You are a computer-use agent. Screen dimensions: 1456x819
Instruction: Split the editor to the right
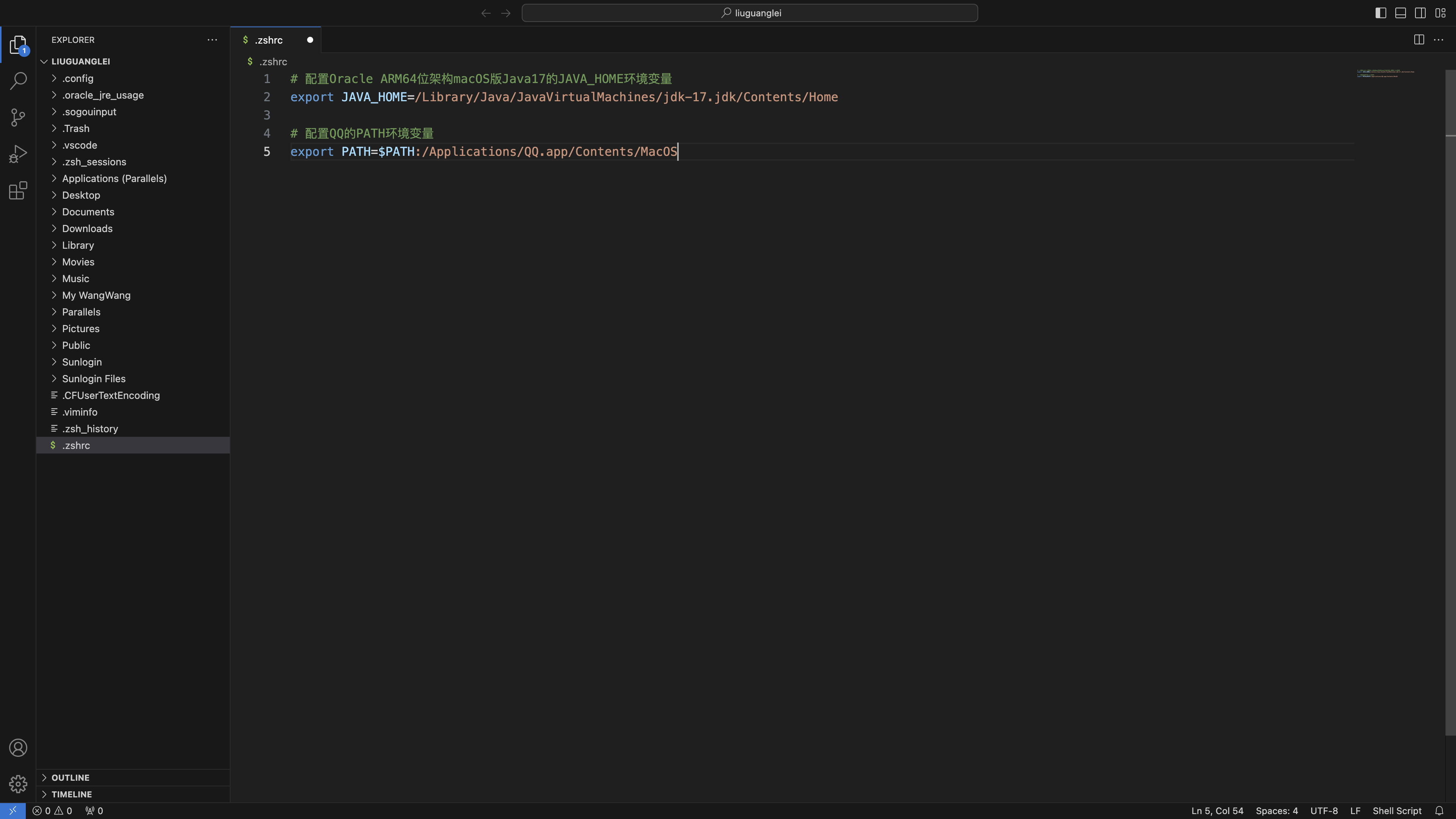click(1419, 39)
